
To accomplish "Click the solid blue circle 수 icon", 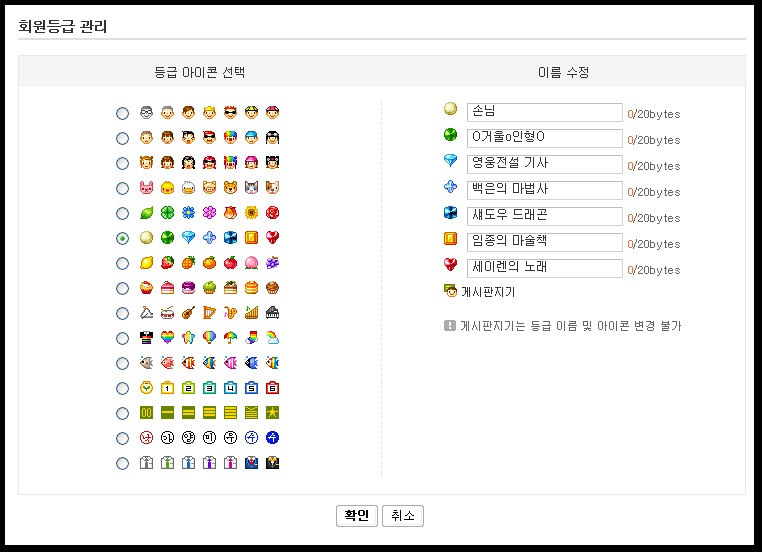I will tap(273, 438).
